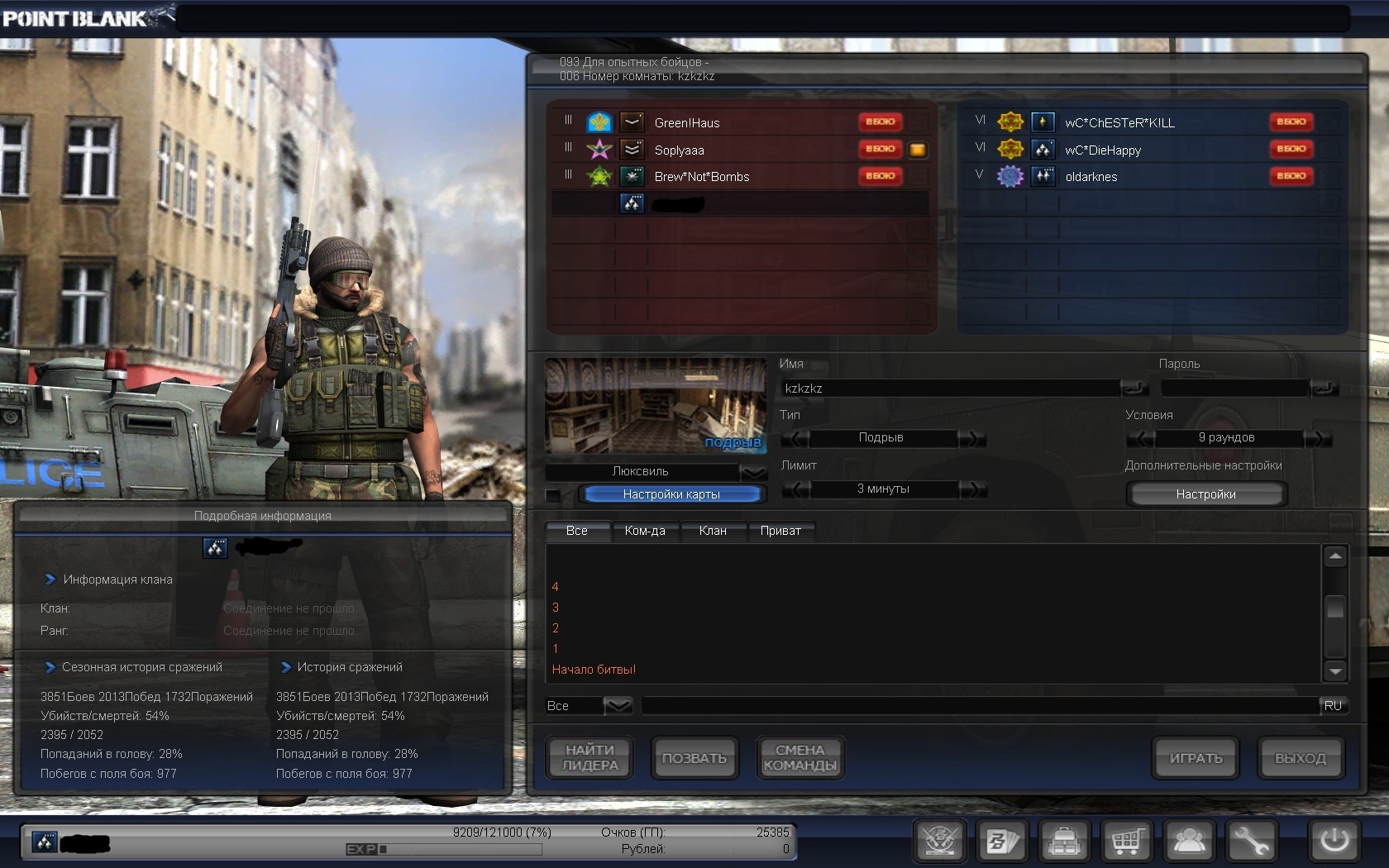Toggle checkbox beside Настройки карты
This screenshot has width=1389, height=868.
pos(553,495)
